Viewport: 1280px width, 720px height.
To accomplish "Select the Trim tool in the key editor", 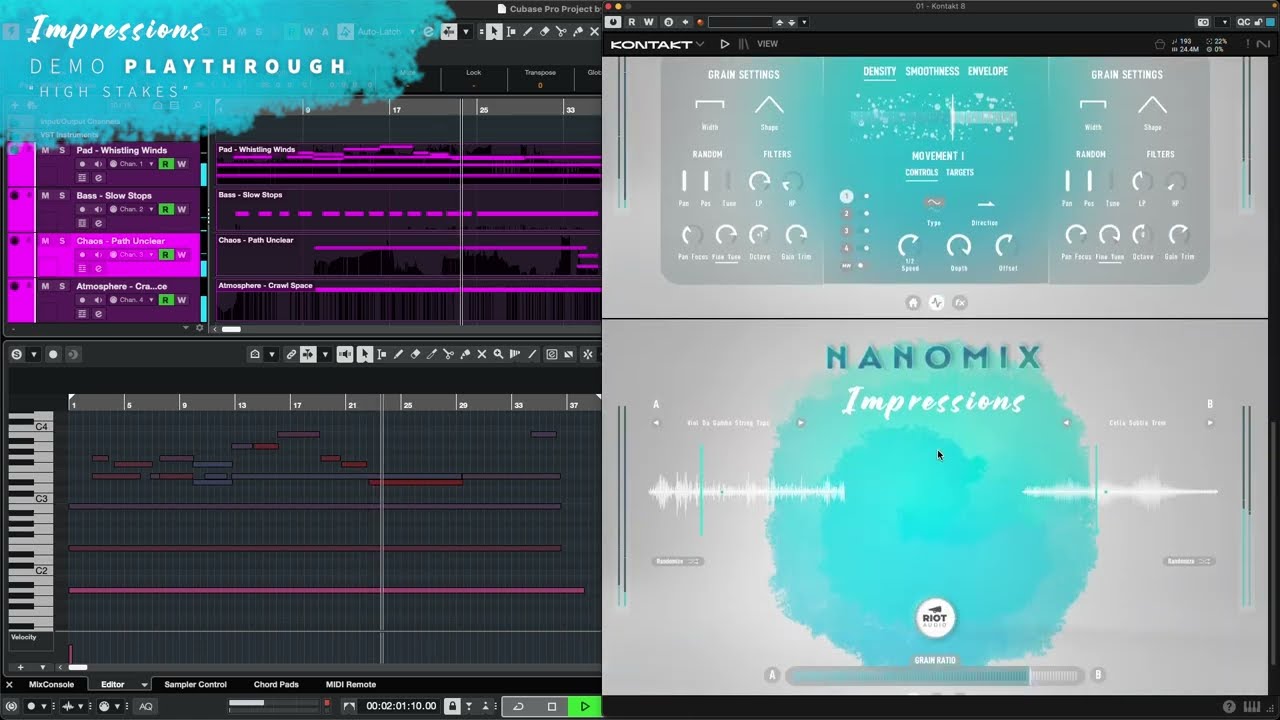I will 432,354.
